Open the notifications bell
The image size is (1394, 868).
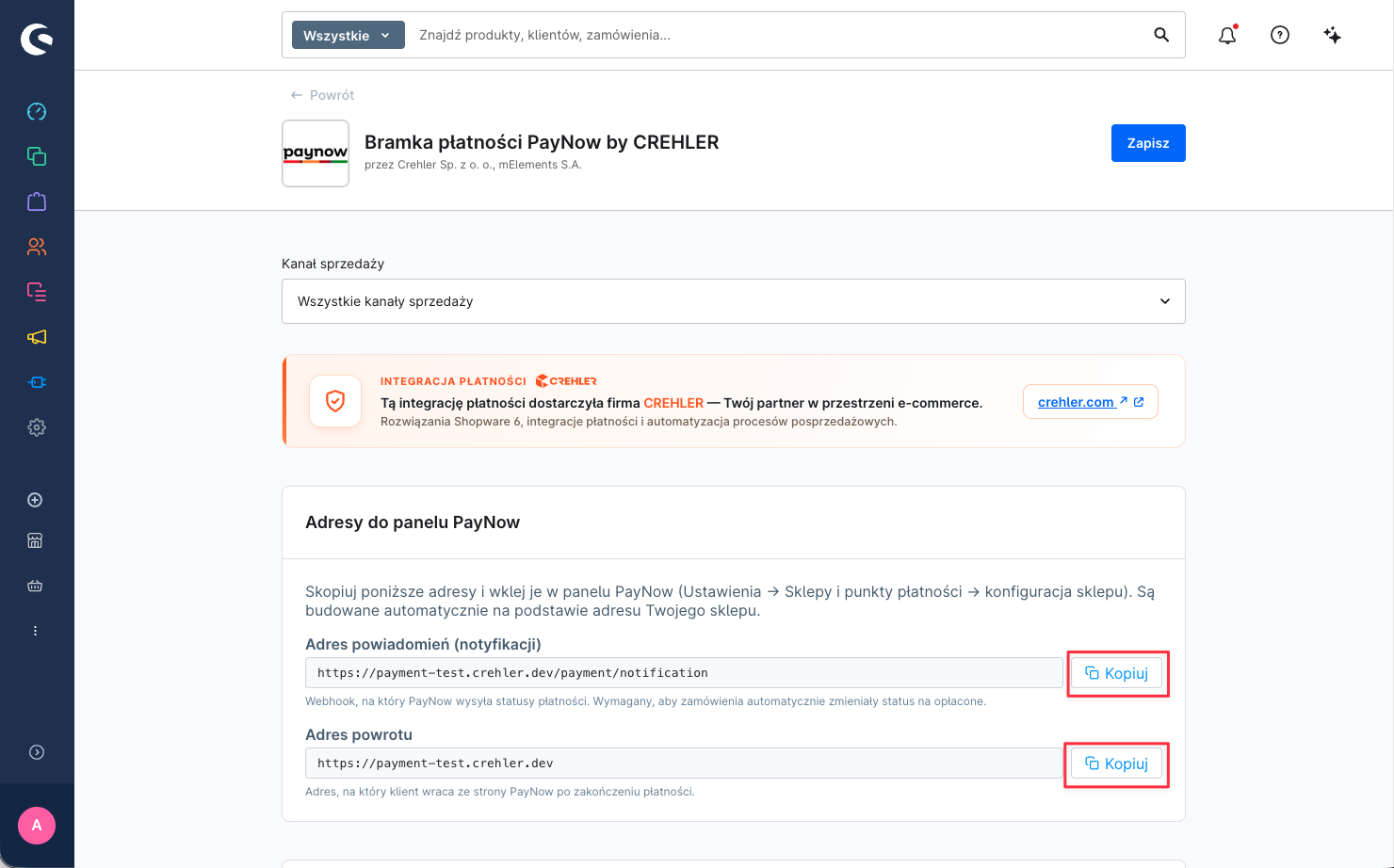tap(1227, 35)
